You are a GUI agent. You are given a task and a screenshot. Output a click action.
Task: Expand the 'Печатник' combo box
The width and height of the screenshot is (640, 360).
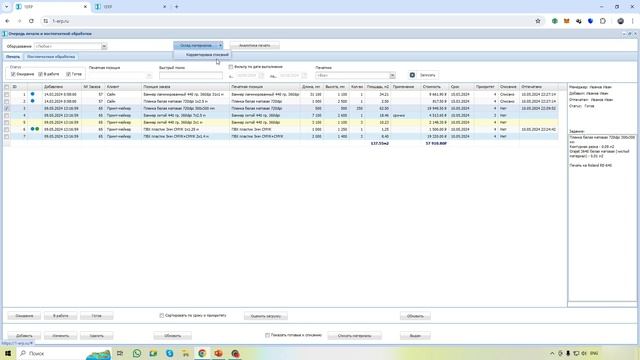click(392, 76)
